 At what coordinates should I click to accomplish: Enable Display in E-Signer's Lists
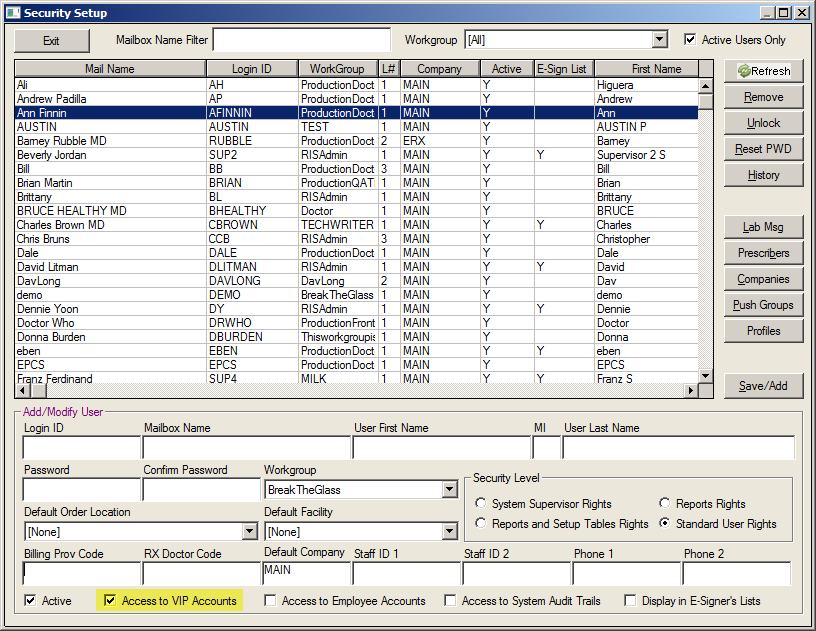(630, 600)
